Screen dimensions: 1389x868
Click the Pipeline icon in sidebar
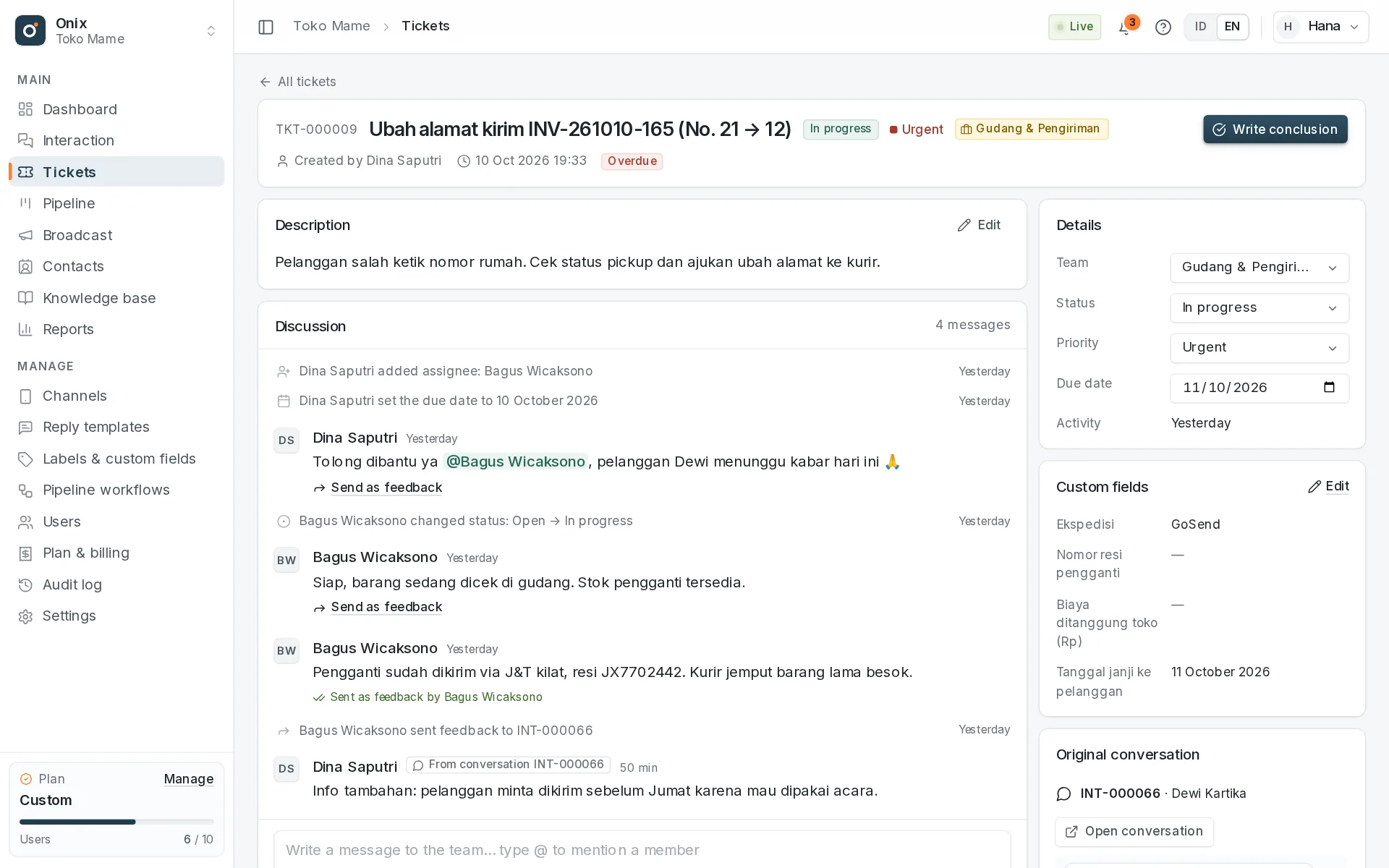25,203
